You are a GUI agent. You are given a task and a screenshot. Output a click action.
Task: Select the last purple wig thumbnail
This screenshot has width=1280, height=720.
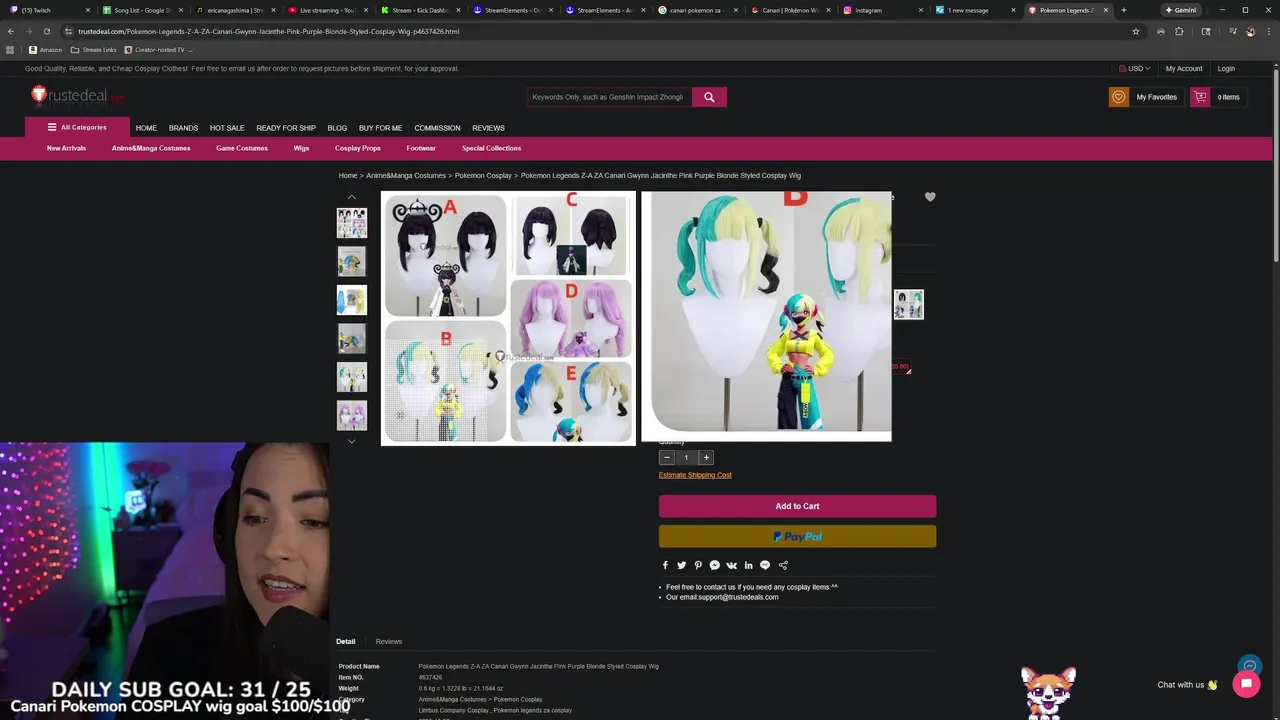351,415
